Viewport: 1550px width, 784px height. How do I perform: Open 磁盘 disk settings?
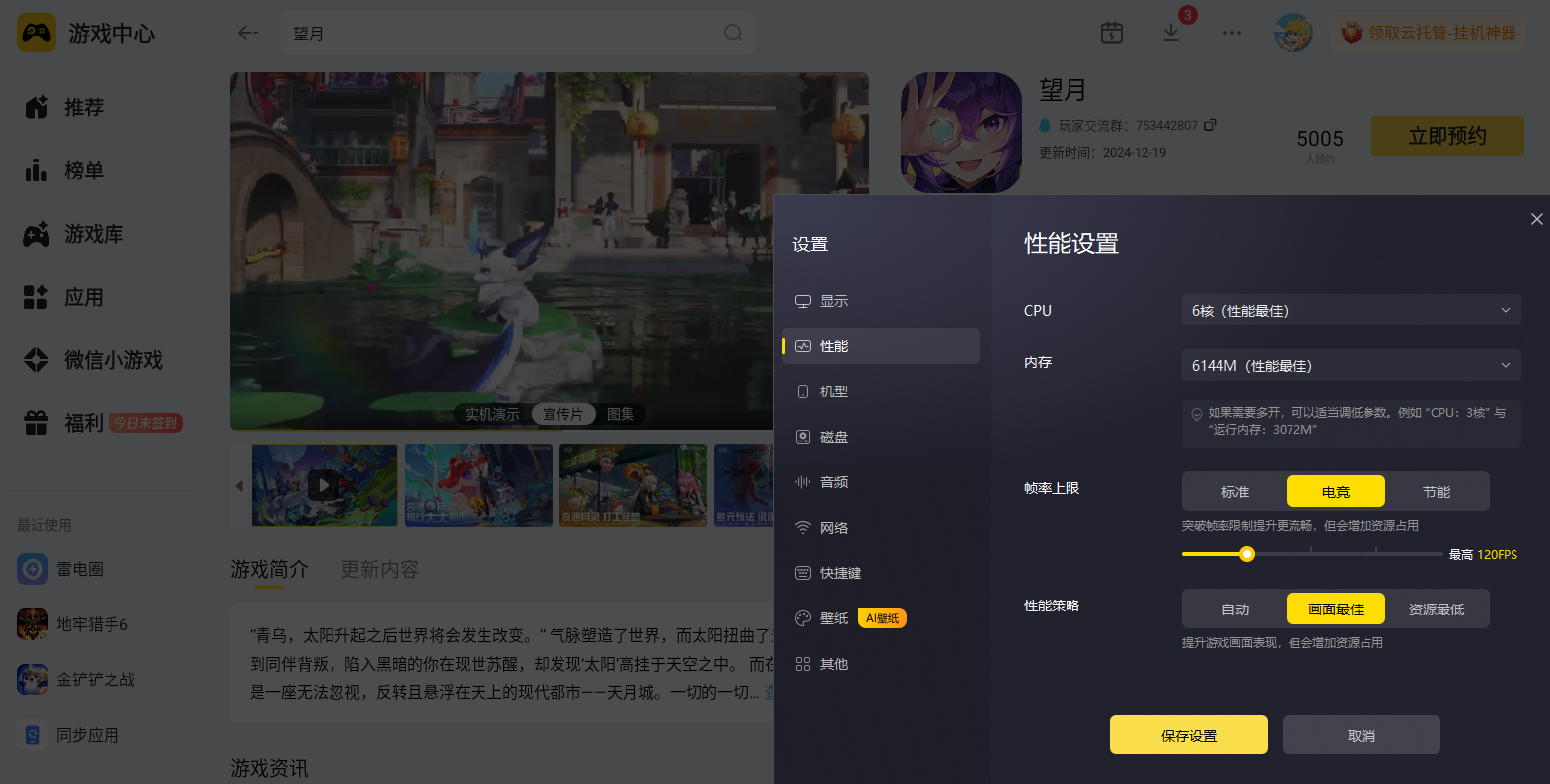(x=881, y=437)
